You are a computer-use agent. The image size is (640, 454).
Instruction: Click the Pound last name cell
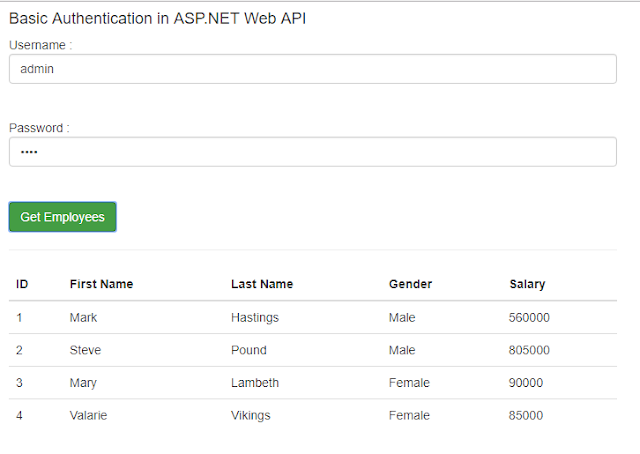point(249,350)
